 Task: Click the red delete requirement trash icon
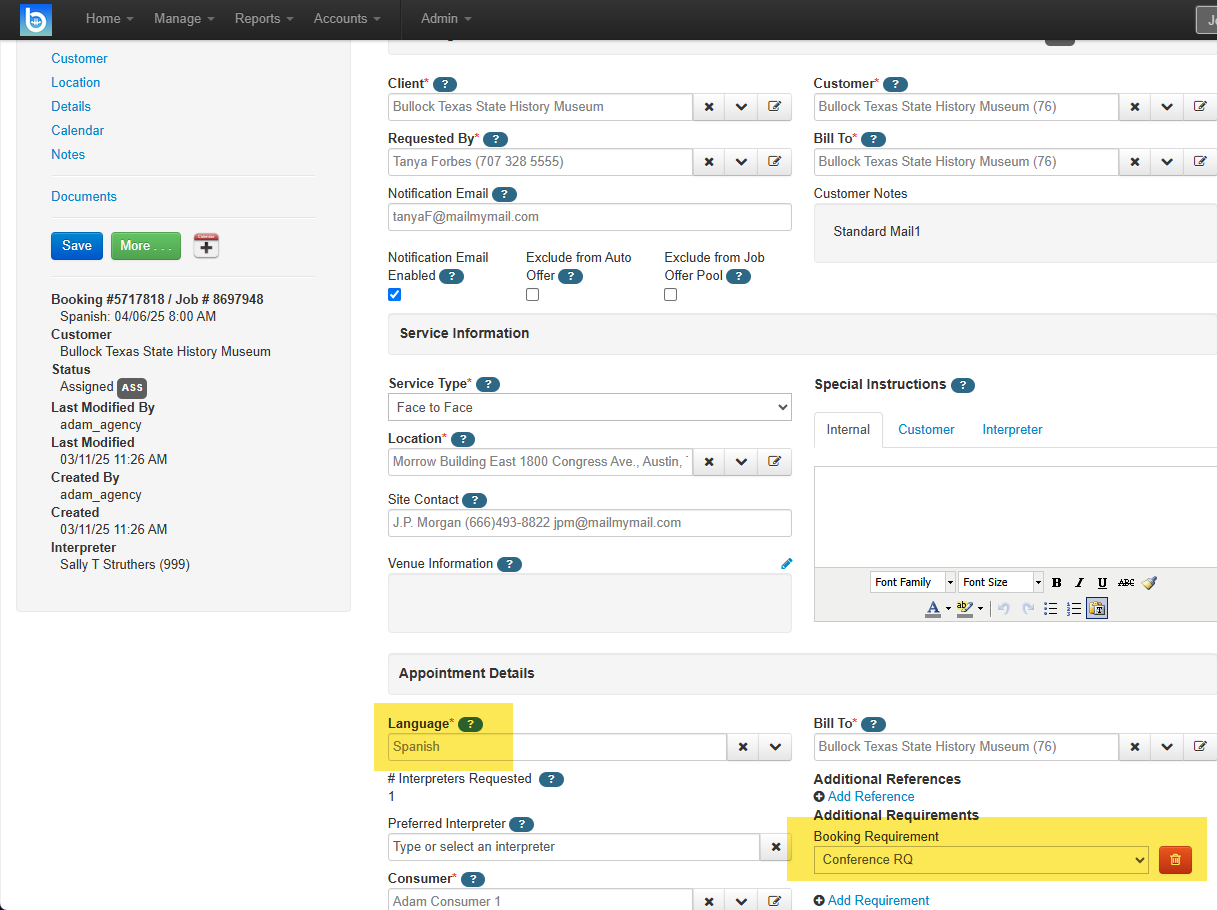(x=1175, y=859)
